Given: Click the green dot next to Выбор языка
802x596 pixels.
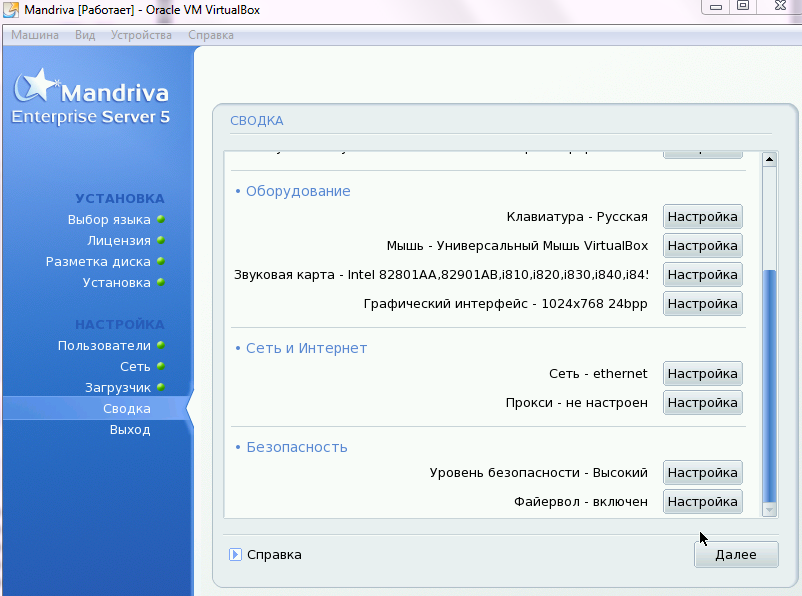Looking at the screenshot, I should click(161, 219).
